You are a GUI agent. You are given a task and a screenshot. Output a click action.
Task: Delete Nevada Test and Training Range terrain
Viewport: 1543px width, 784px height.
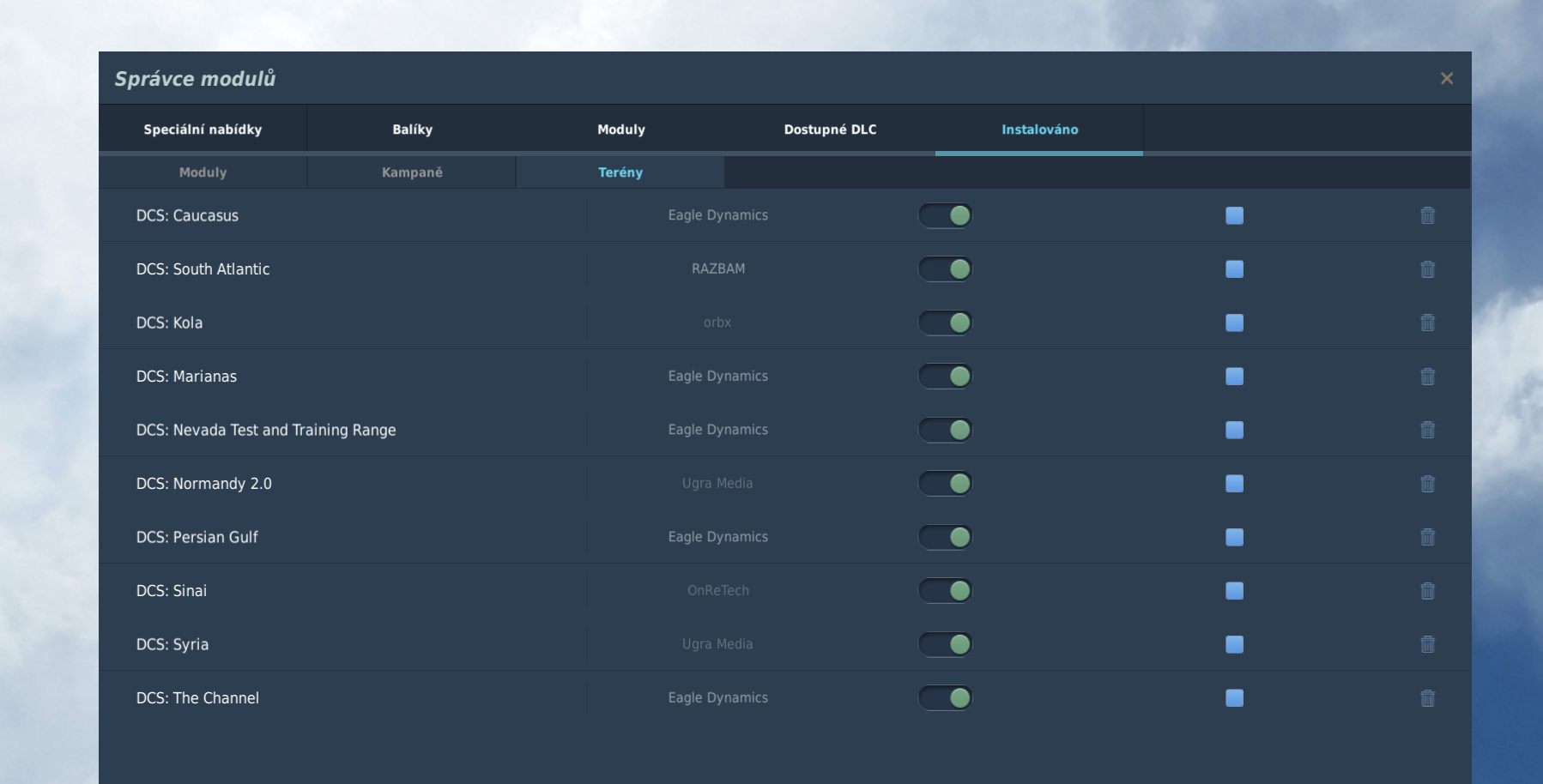(1427, 430)
